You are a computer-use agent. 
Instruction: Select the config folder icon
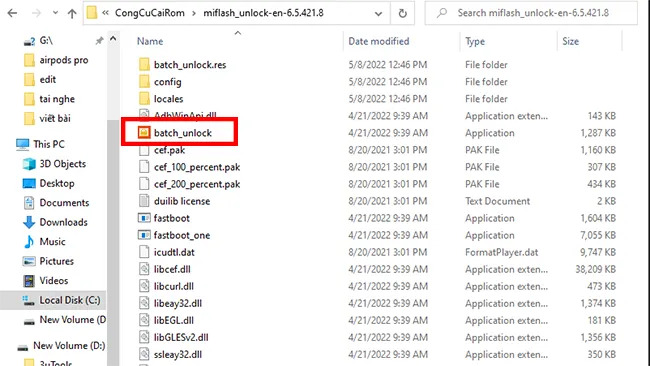click(144, 82)
